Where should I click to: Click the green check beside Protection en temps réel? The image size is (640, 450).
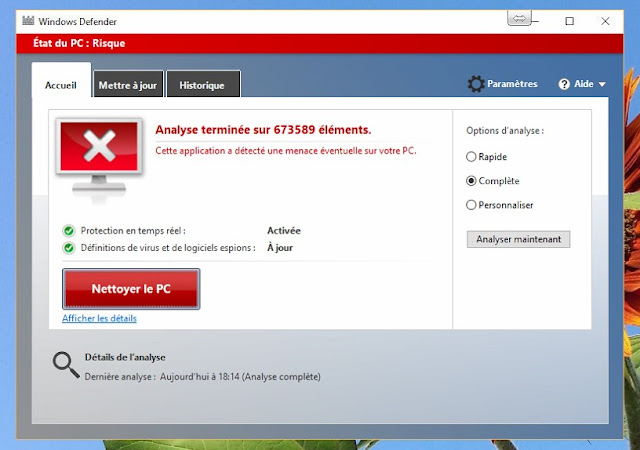coord(69,231)
